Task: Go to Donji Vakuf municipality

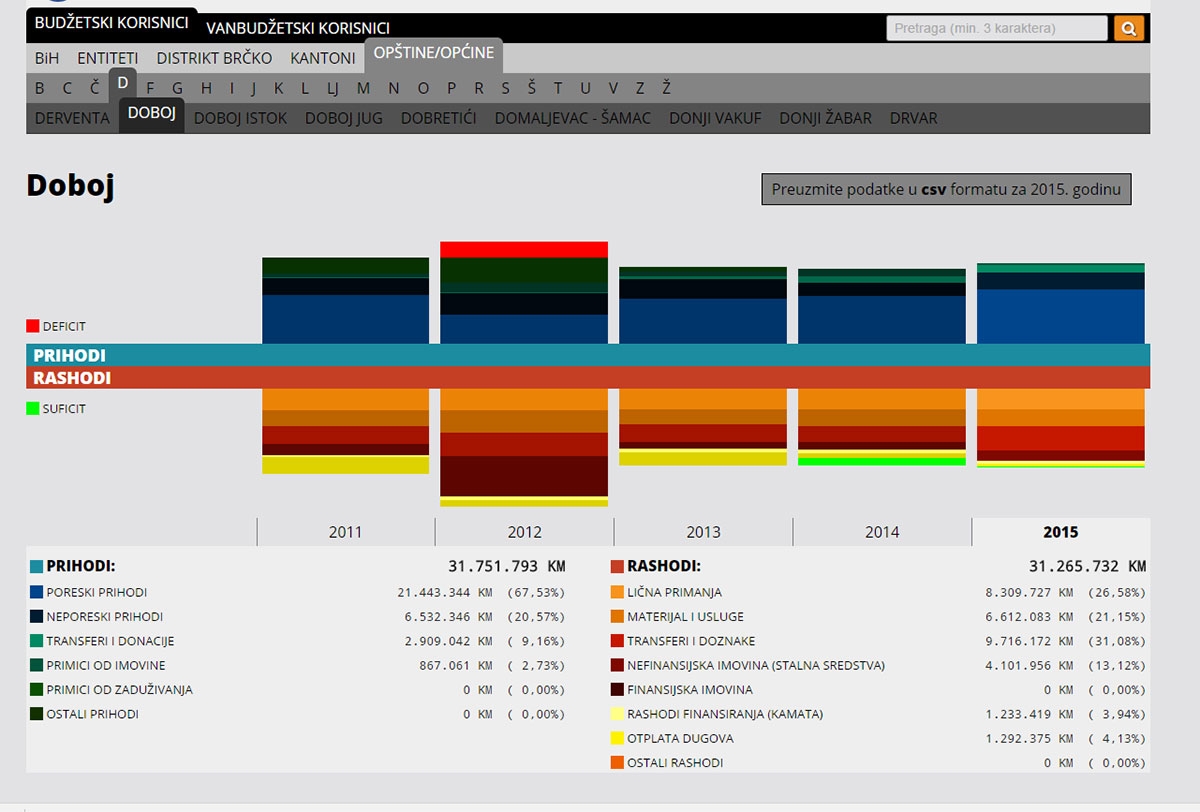Action: [715, 118]
